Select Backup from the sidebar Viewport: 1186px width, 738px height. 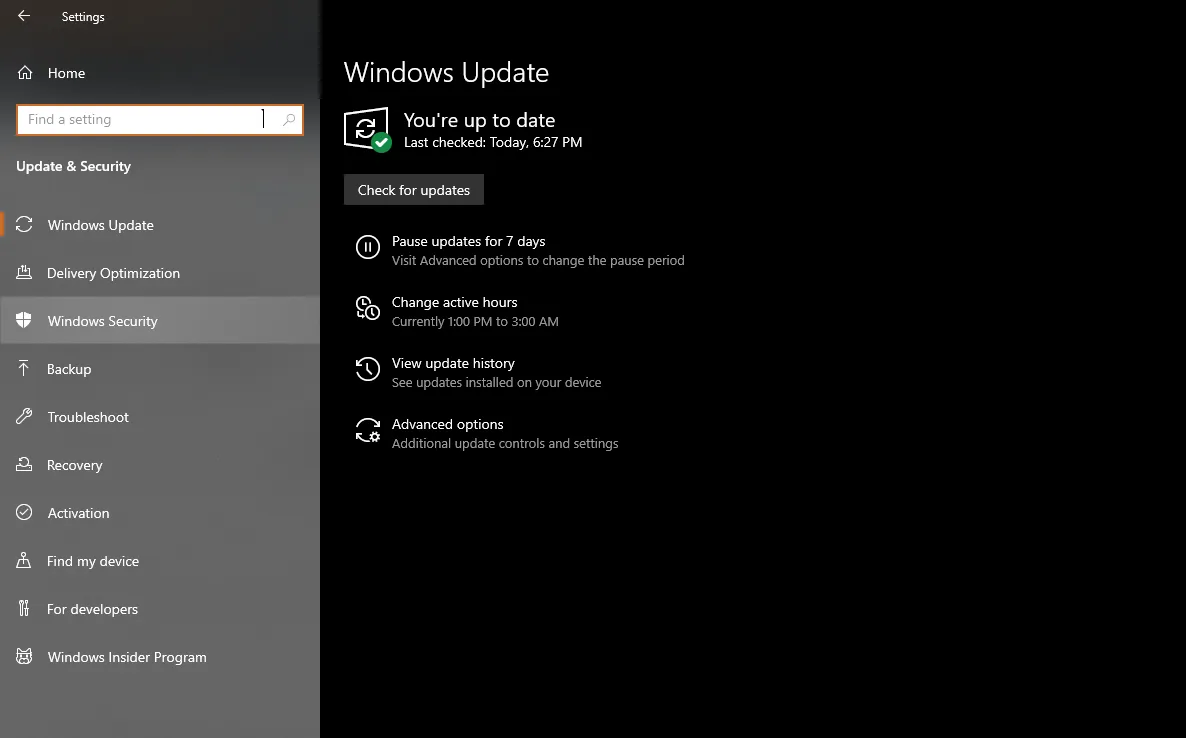[x=69, y=369]
